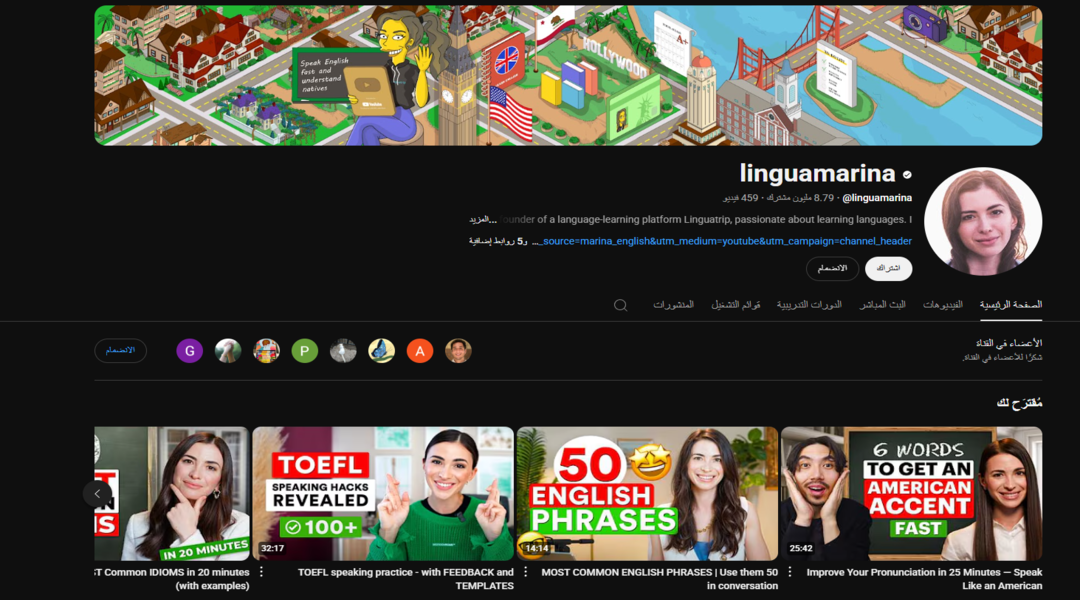The width and height of the screenshot is (1080, 600).
Task: Open options menu for American accent video
Action: 789,572
